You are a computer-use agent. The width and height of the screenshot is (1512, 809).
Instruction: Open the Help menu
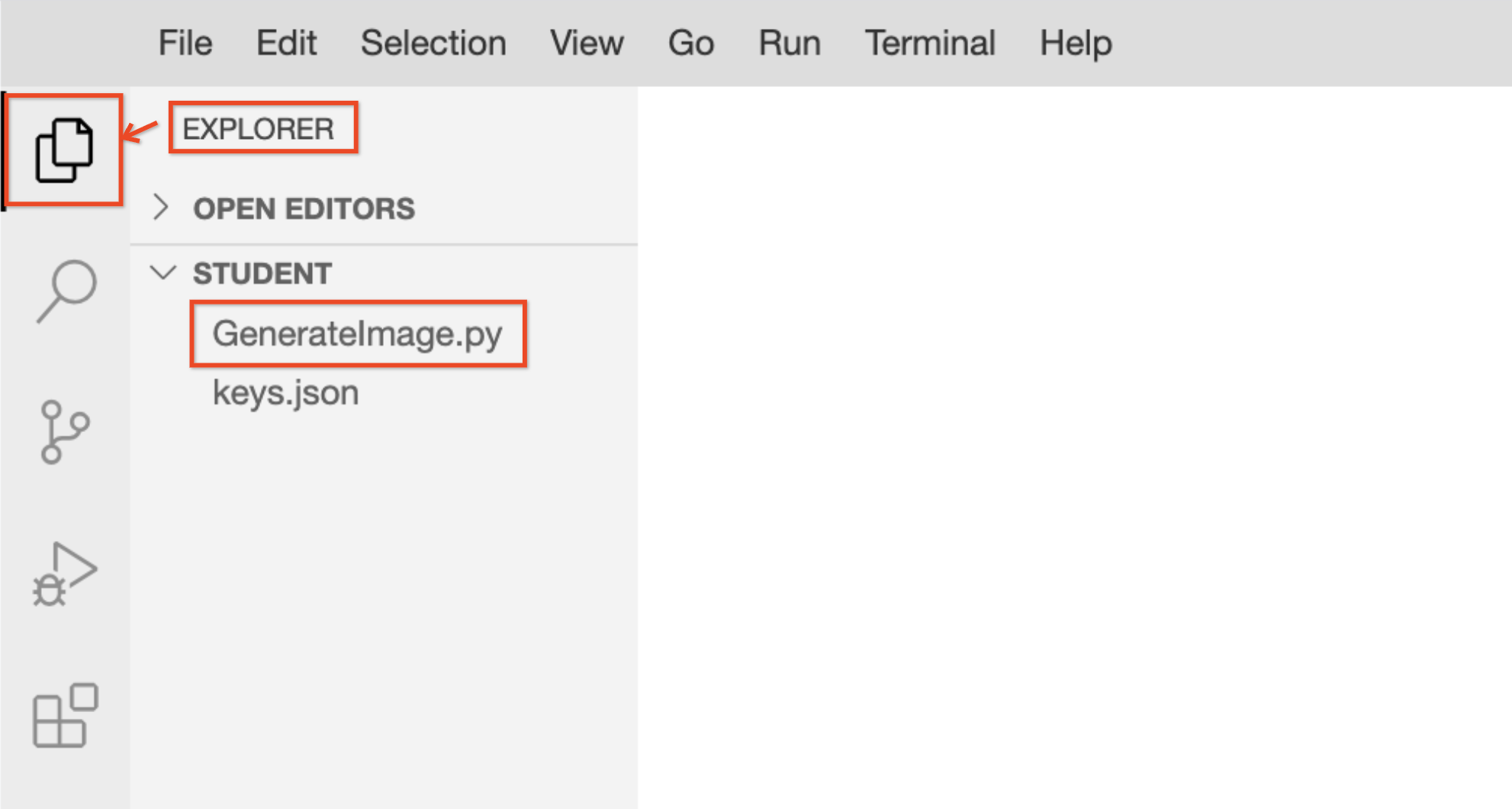tap(1076, 43)
